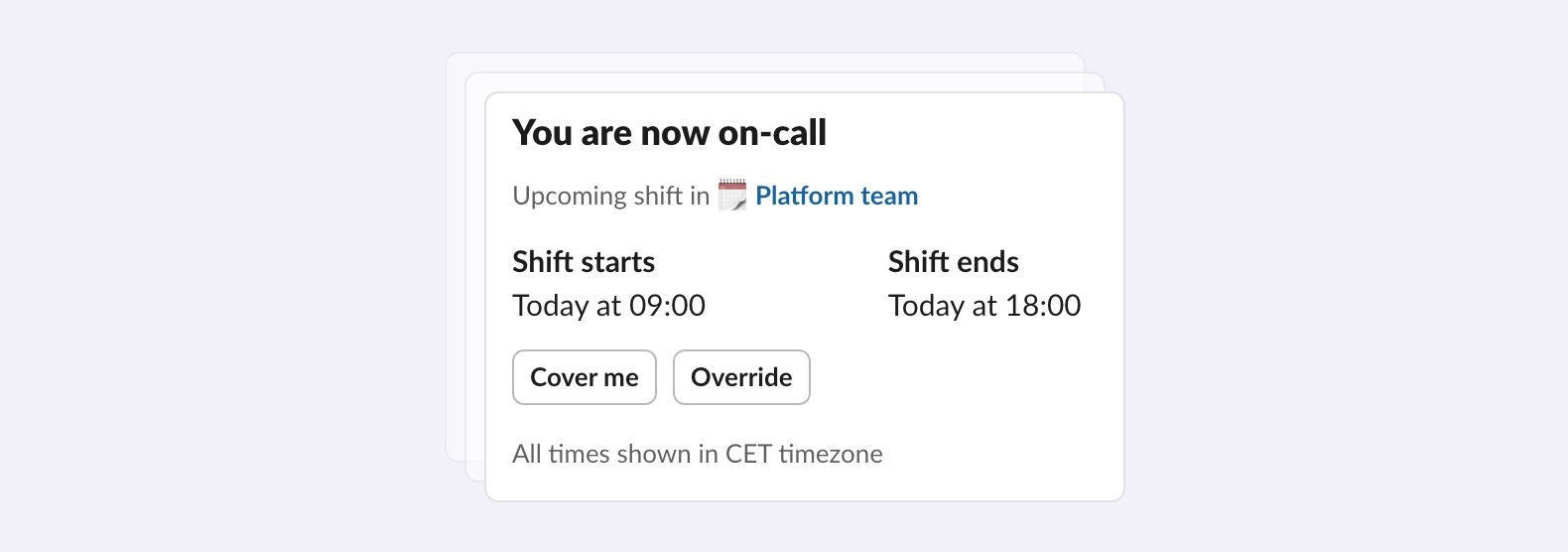Click the word "on-call" in the heading
Viewport: 1568px width, 552px height.
point(772,133)
